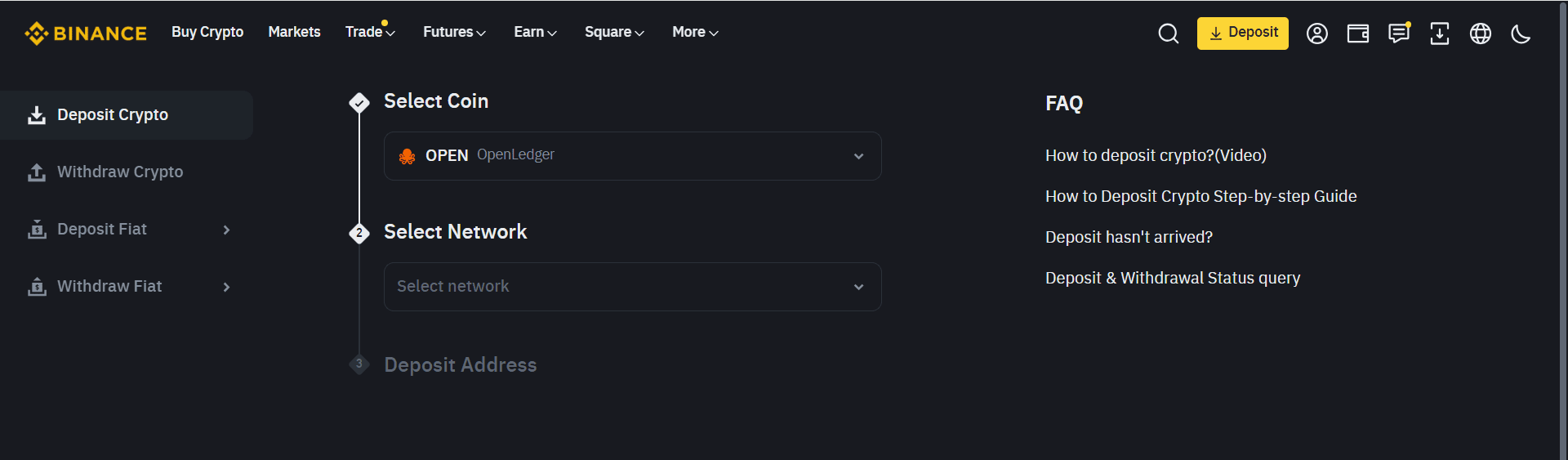Expand Withdraw Fiat submenu arrow
Screen dimensions: 1568x460
(x=226, y=287)
